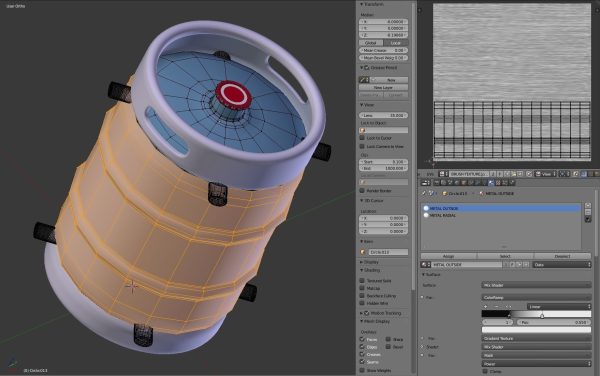Click the Circle.013 object icon in the breadcrumb
This screenshot has width=600, height=376.
[x=445, y=194]
